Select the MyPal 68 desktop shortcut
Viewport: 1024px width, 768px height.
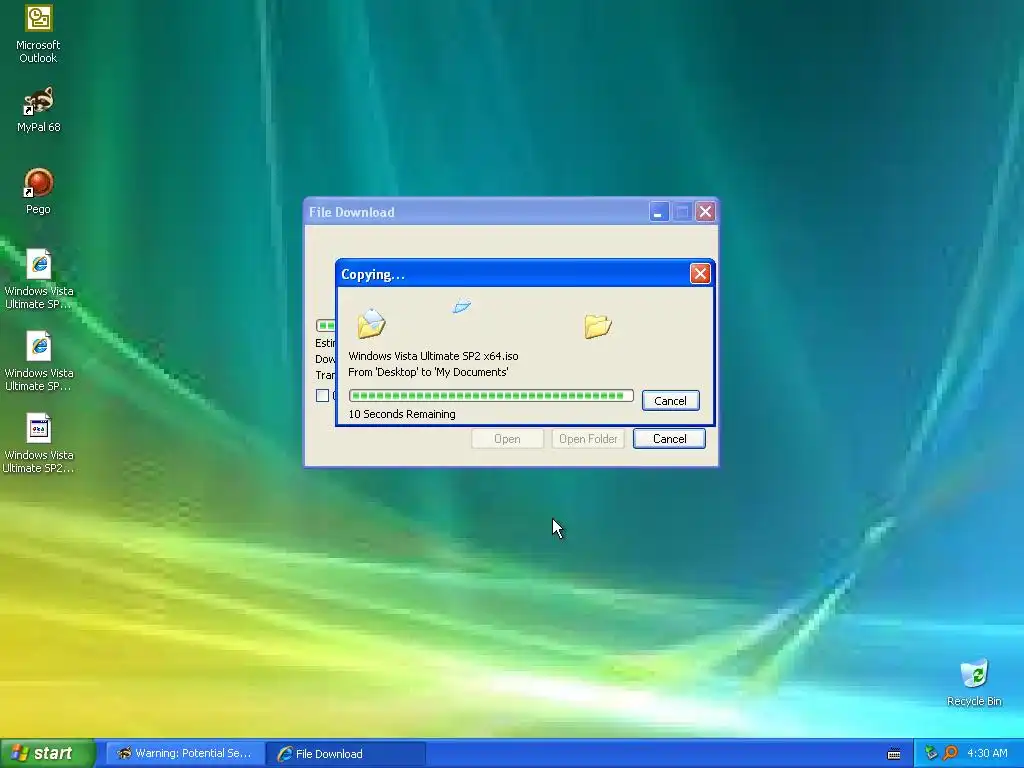[x=38, y=109]
